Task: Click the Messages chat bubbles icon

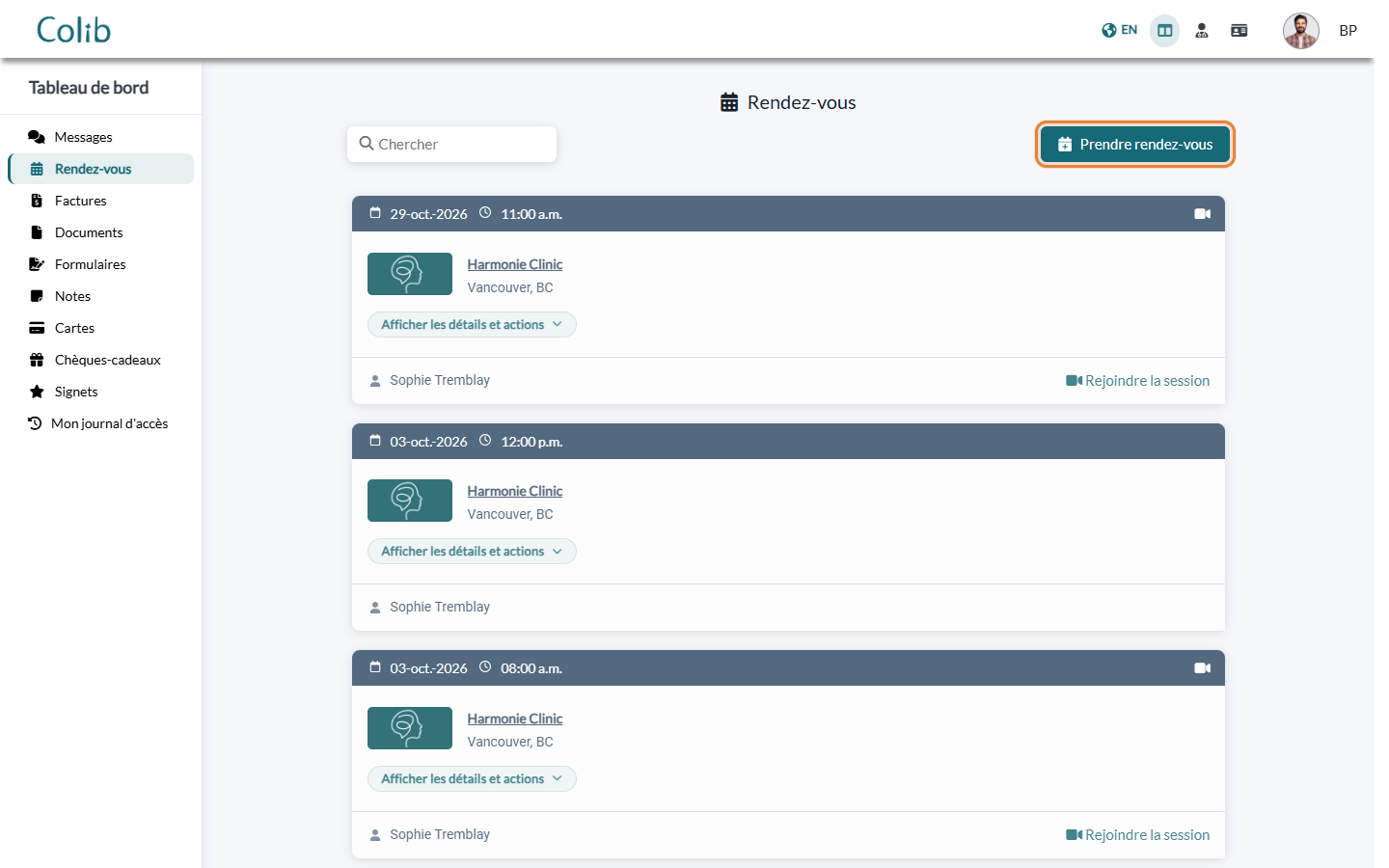Action: [x=37, y=137]
